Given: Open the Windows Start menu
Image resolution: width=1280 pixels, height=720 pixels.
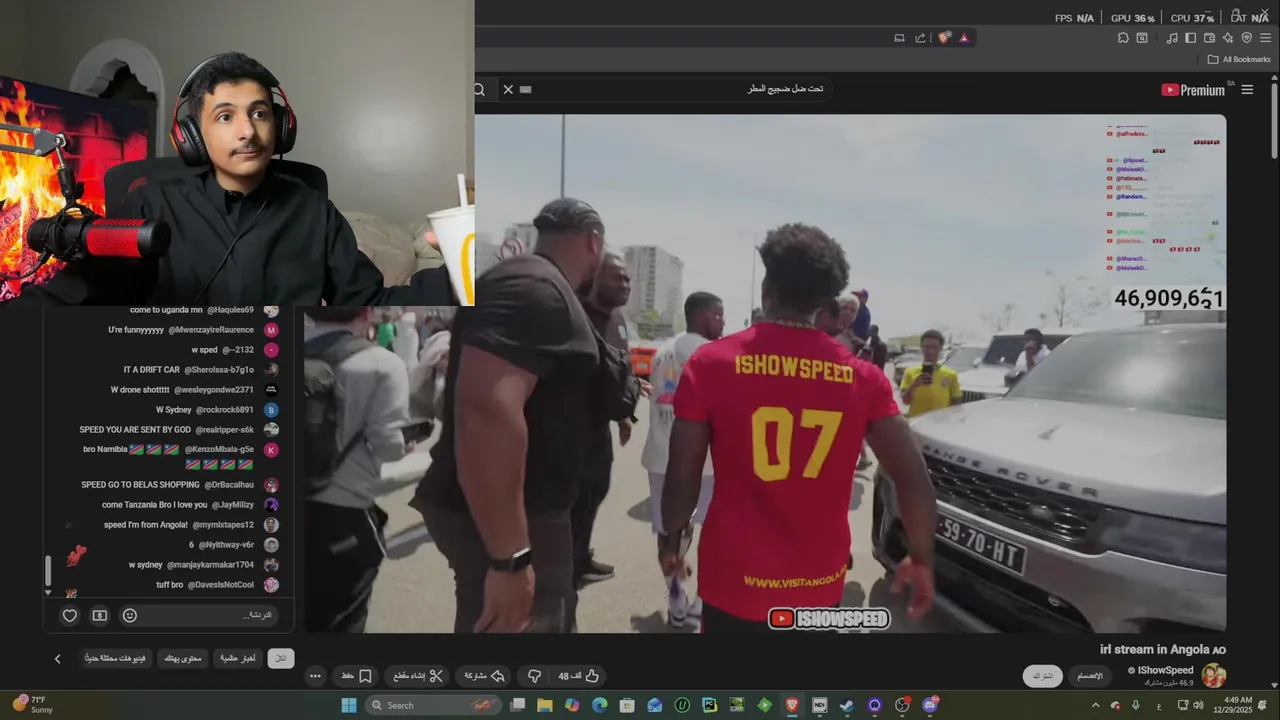Looking at the screenshot, I should coord(349,705).
